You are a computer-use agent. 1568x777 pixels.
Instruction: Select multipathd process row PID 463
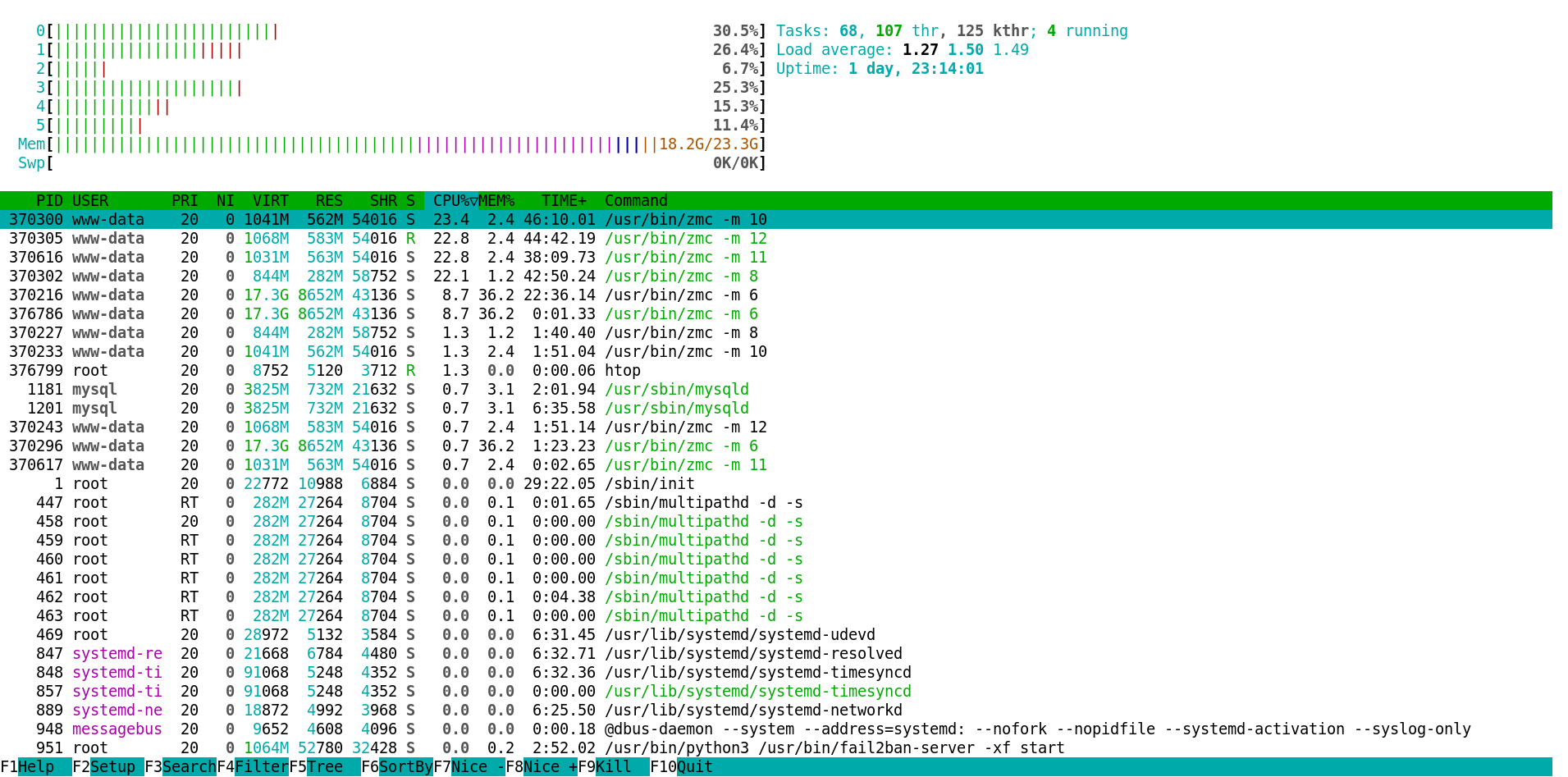(776, 616)
